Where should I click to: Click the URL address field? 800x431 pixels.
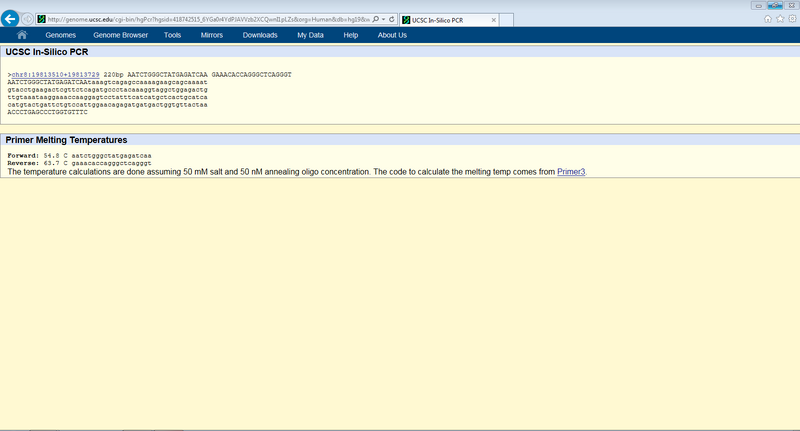[200, 19]
